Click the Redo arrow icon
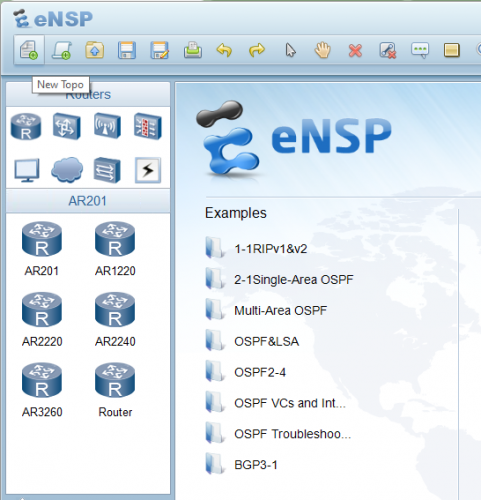The height and width of the screenshot is (500, 481). coord(257,50)
